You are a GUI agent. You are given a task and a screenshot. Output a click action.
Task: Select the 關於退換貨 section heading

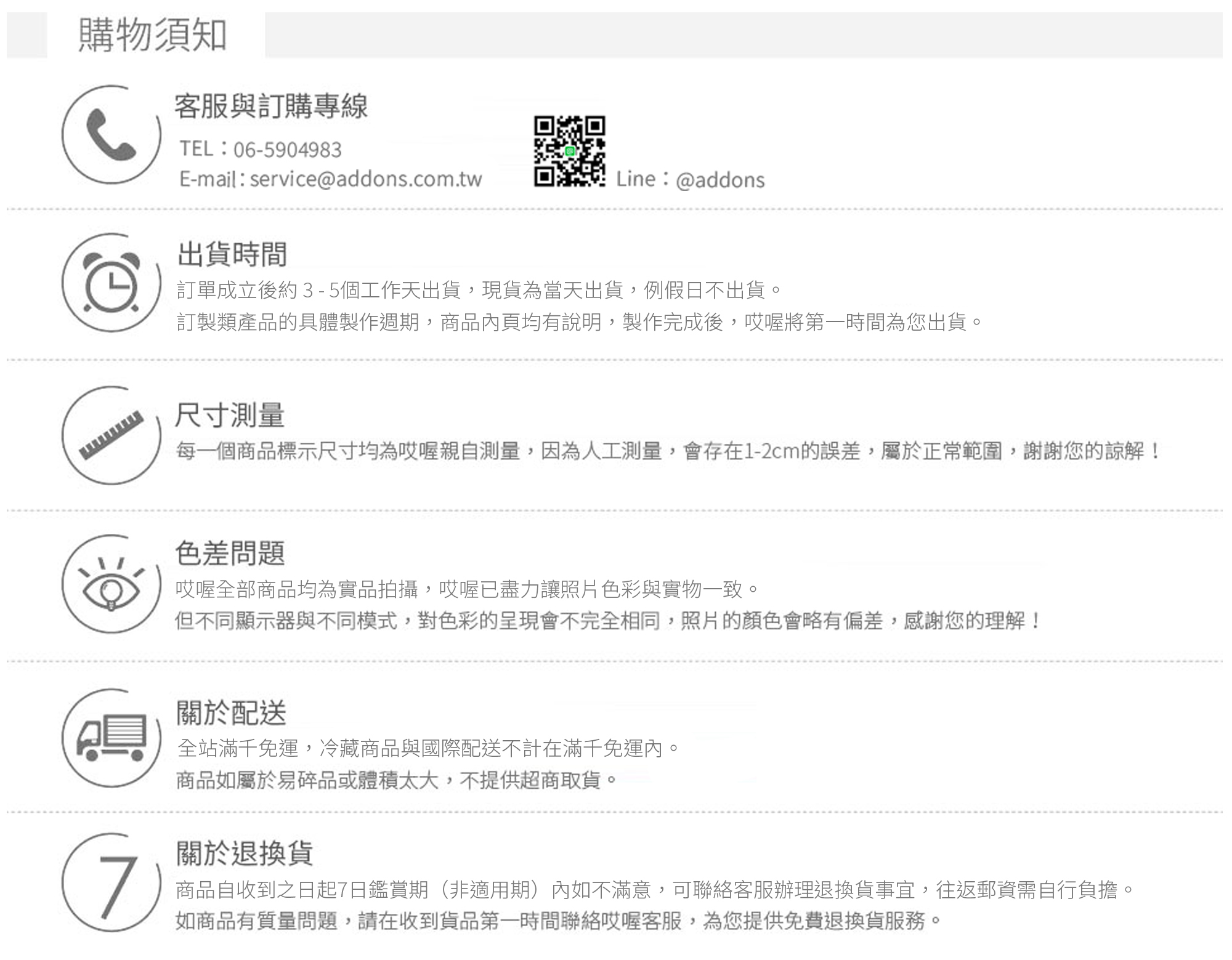[x=245, y=853]
